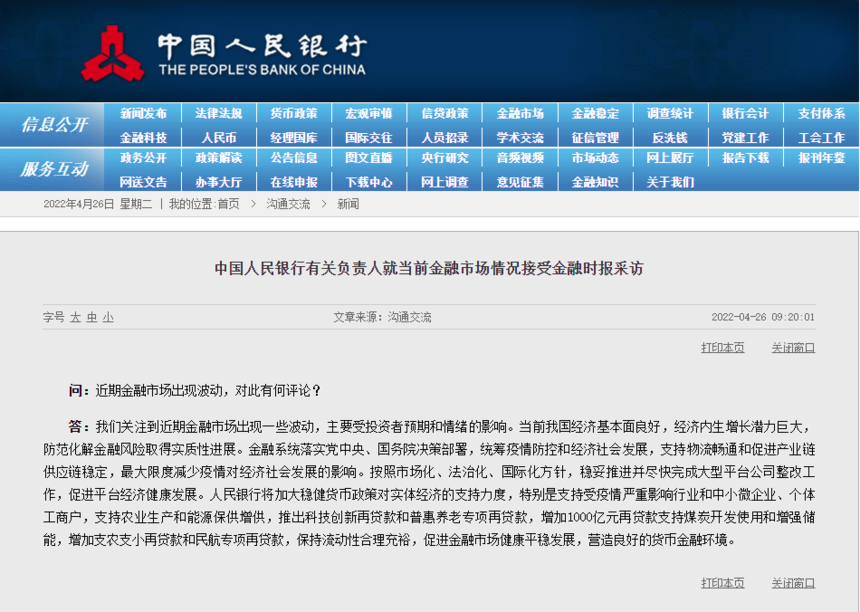The image size is (860, 612).
Task: Go to 金融市场 page
Action: pyautogui.click(x=520, y=114)
